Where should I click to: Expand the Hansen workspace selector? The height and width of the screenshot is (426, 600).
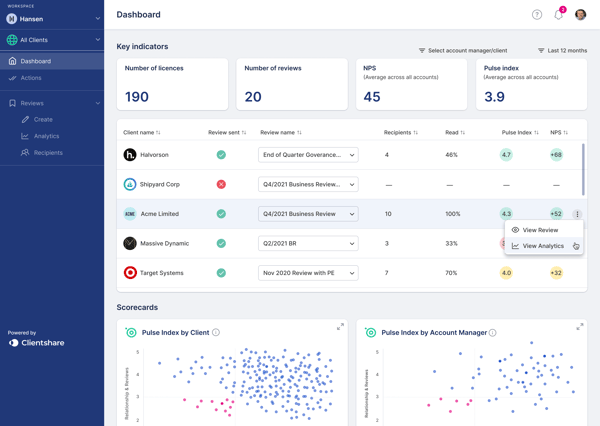52,19
